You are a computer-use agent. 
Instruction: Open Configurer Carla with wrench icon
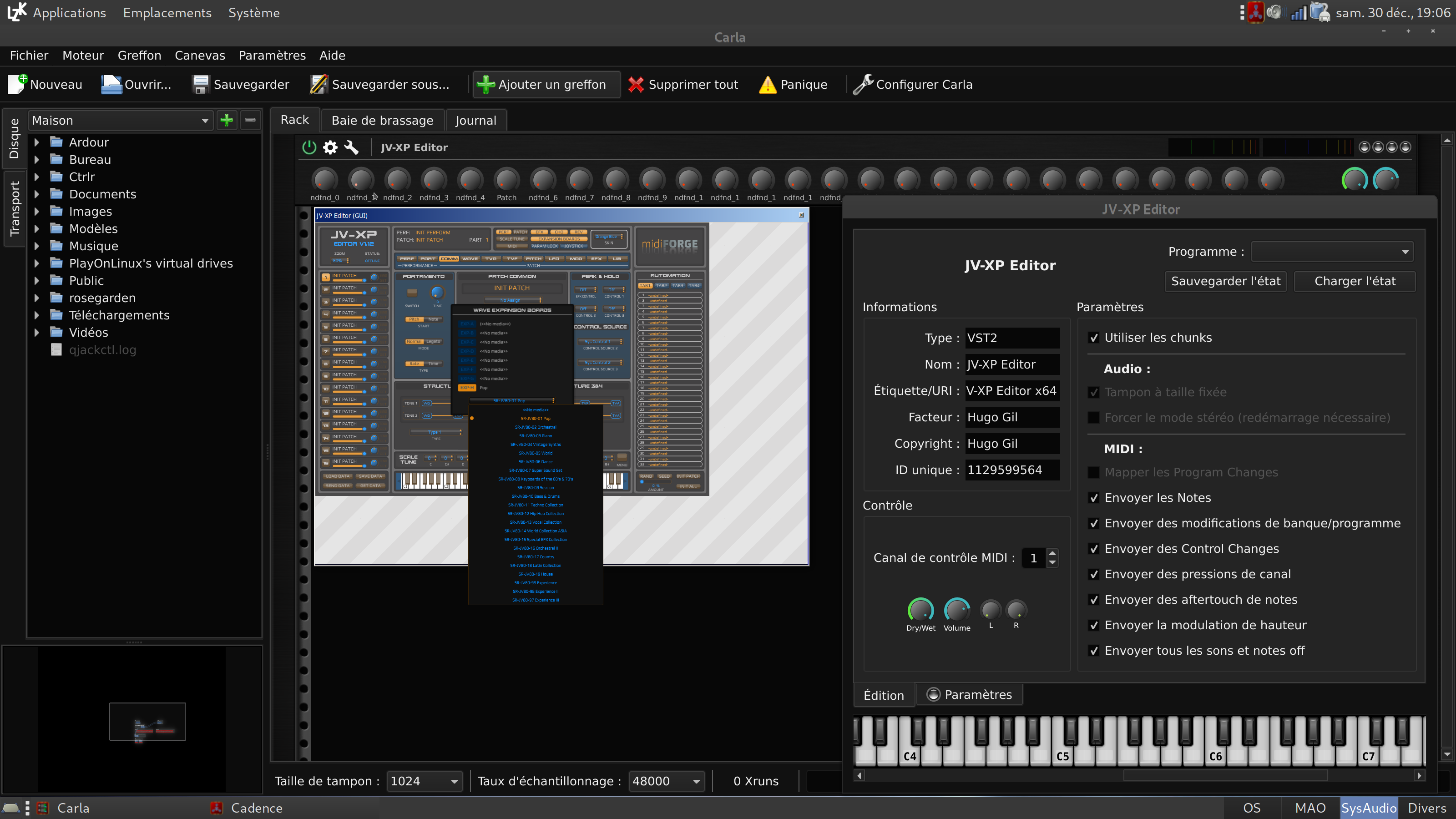[863, 85]
